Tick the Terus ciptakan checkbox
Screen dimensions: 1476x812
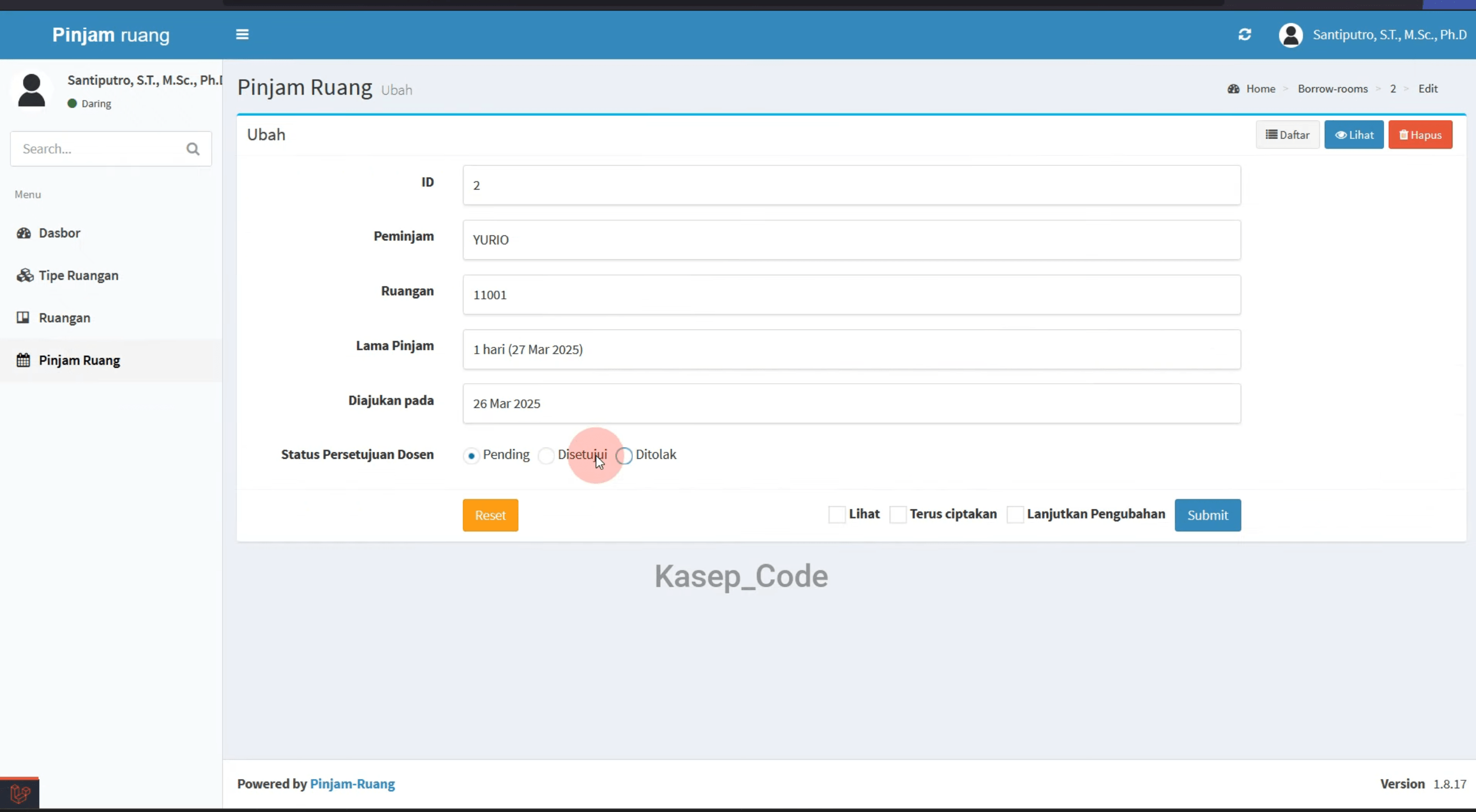click(898, 514)
